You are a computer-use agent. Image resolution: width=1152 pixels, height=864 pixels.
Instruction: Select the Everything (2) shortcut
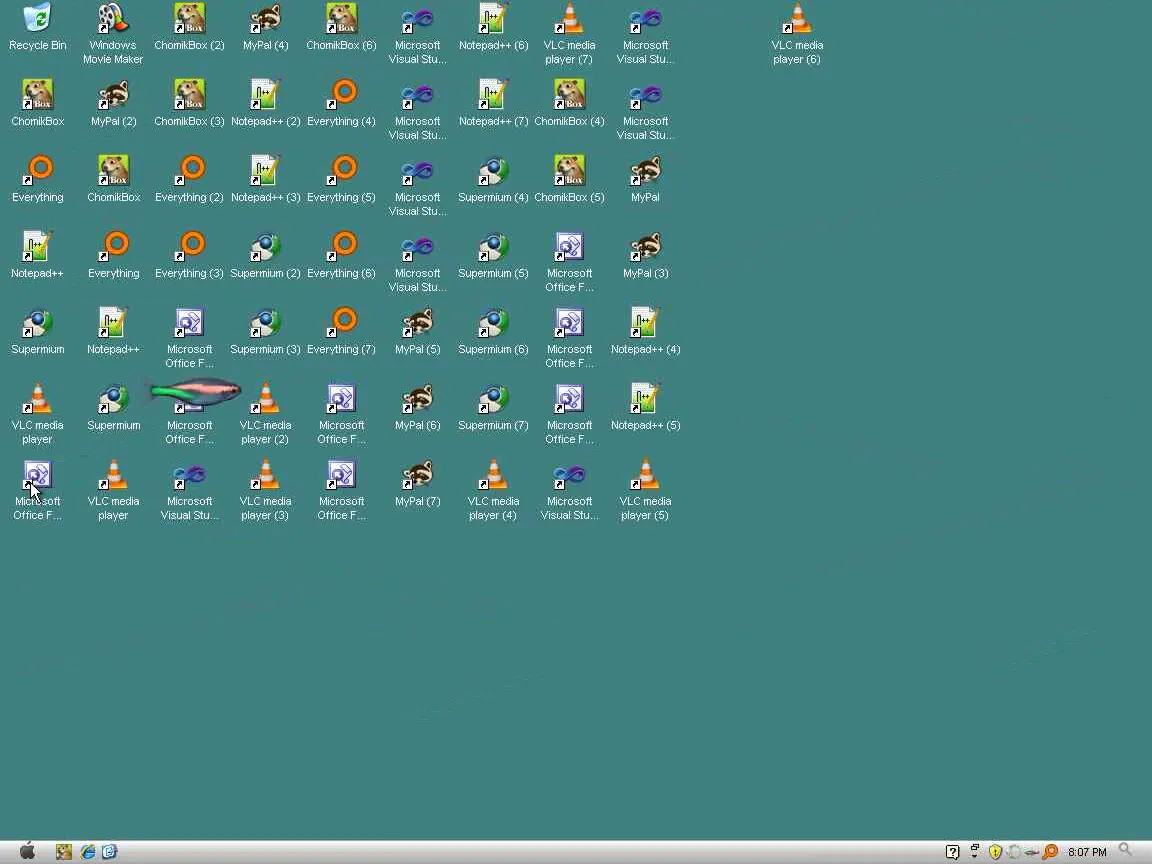[x=190, y=180]
